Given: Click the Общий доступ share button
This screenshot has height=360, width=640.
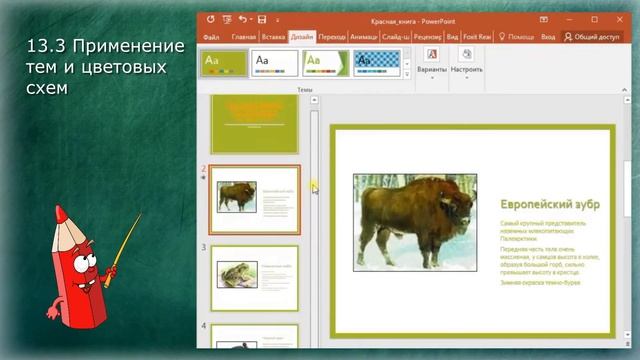Looking at the screenshot, I should click(592, 37).
